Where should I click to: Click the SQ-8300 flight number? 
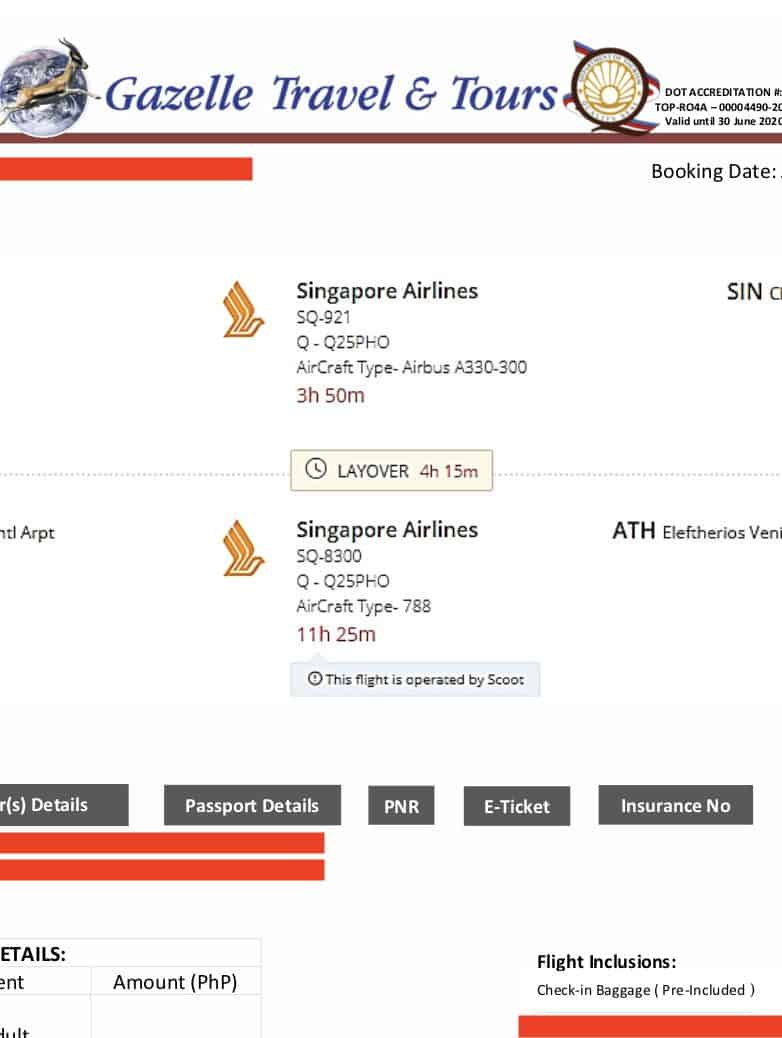click(329, 556)
